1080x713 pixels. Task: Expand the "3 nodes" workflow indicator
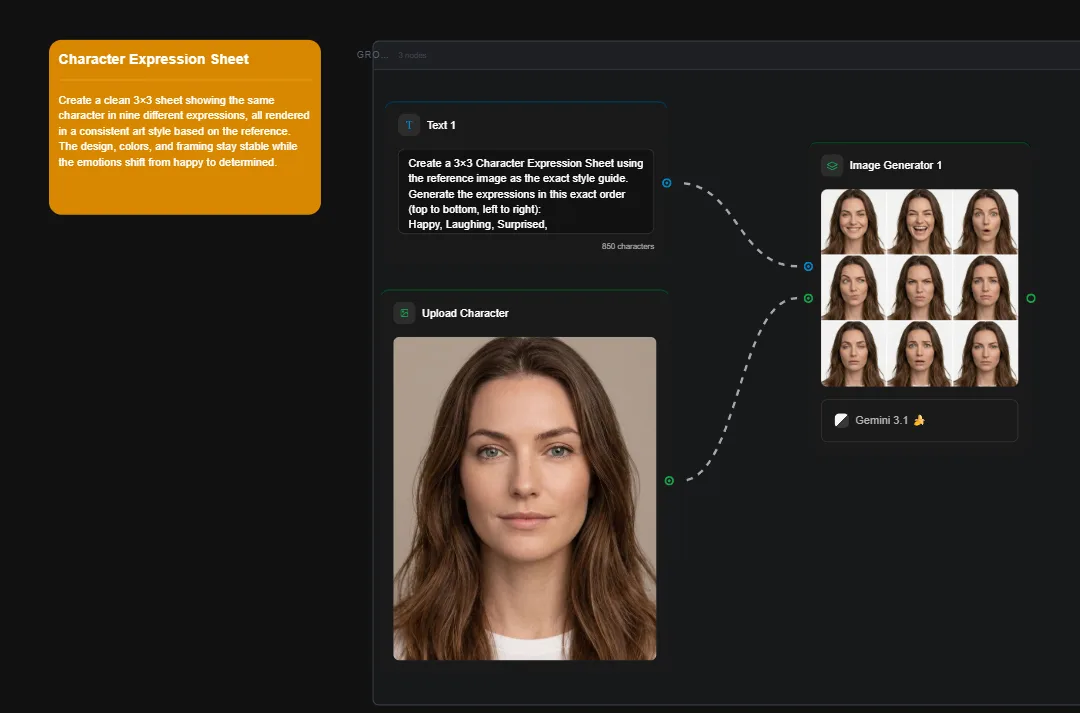pos(412,55)
